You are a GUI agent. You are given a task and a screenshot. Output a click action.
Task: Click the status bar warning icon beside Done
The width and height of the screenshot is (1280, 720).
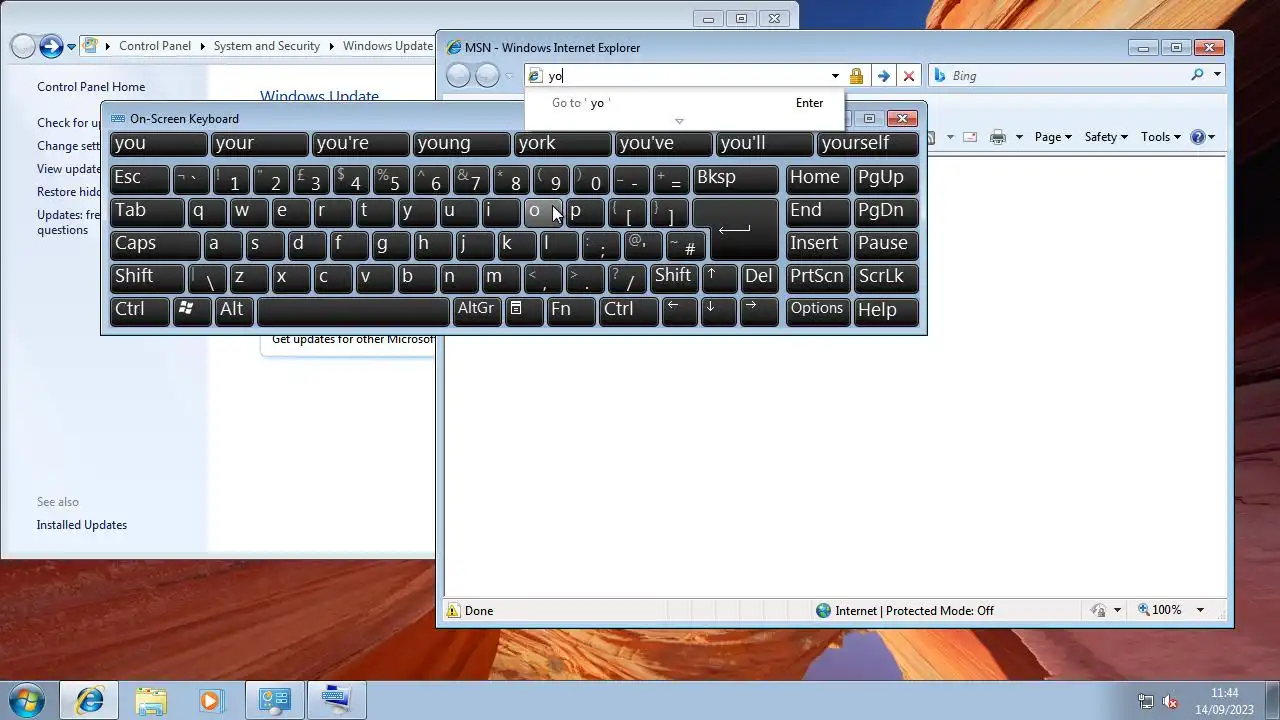[x=453, y=611]
